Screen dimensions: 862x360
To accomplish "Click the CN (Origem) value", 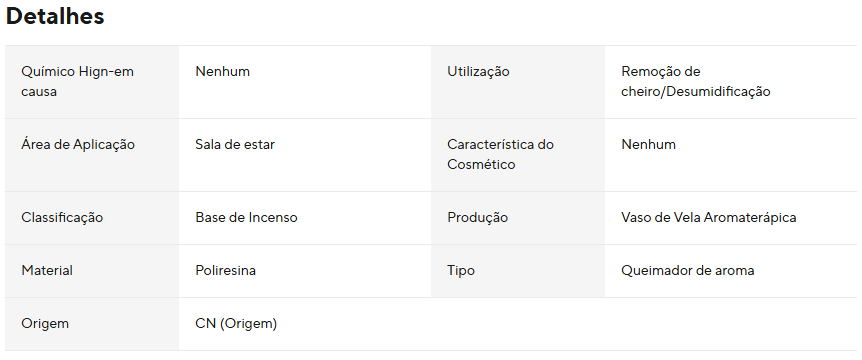I will pyautogui.click(x=236, y=324).
